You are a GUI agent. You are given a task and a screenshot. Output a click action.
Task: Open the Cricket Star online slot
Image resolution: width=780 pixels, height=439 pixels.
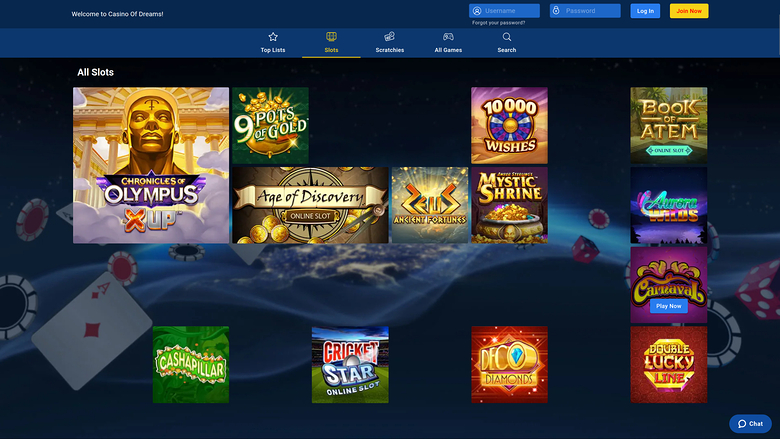pyautogui.click(x=350, y=364)
